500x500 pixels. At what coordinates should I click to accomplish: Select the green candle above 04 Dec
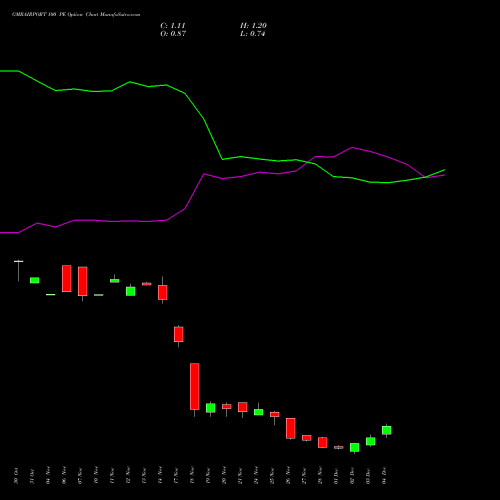click(387, 430)
